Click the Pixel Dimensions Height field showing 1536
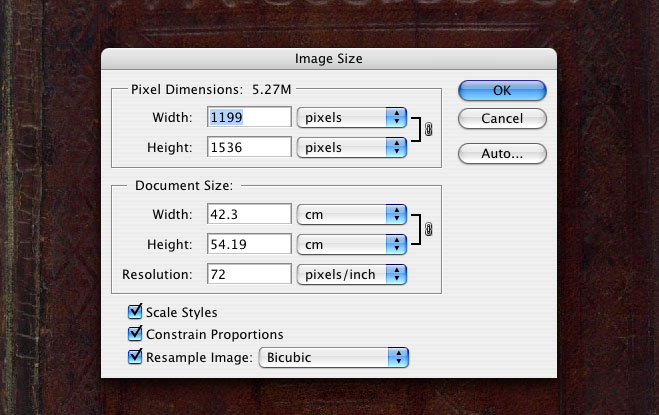Image resolution: width=659 pixels, height=415 pixels. [249, 147]
